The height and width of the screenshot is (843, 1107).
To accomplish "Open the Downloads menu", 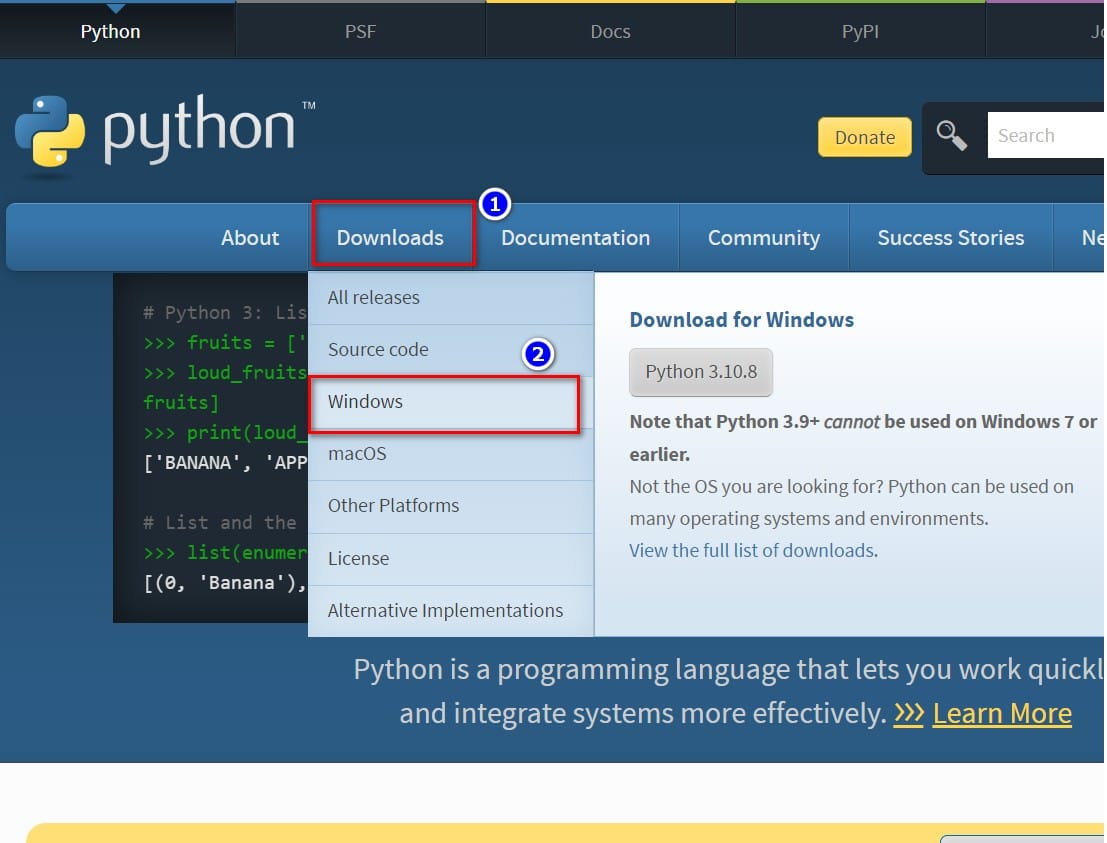I will click(x=390, y=238).
